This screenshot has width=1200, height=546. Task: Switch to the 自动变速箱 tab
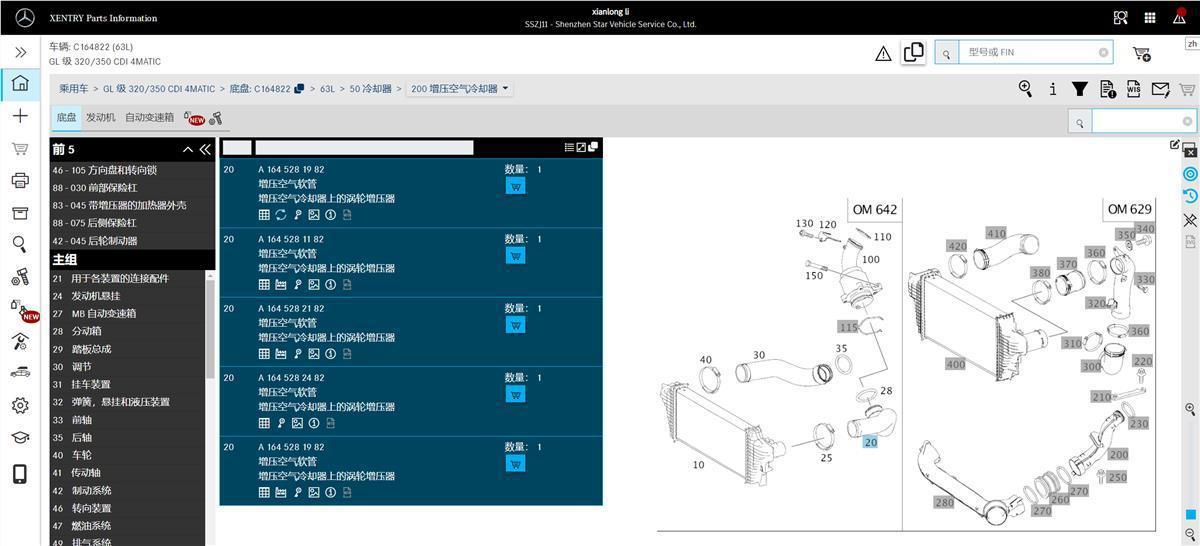click(149, 118)
